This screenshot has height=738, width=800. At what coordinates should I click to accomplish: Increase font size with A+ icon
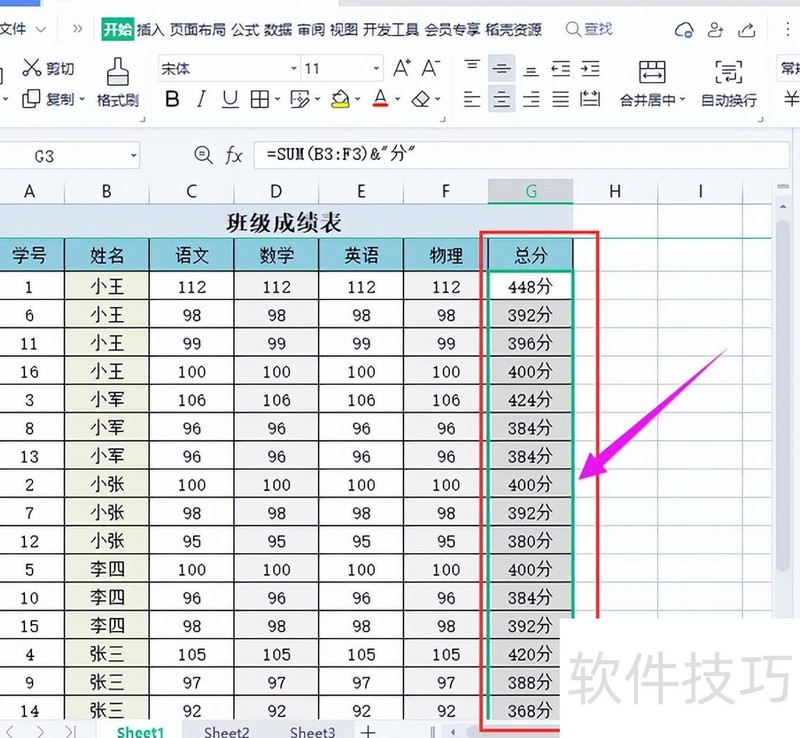402,68
